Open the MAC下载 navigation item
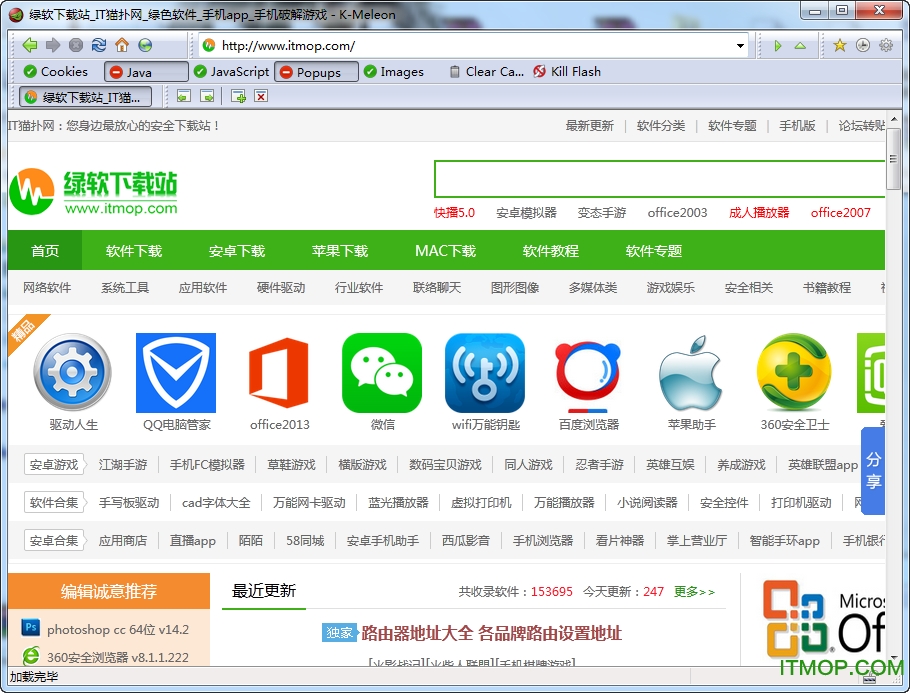910x693 pixels. click(x=445, y=251)
